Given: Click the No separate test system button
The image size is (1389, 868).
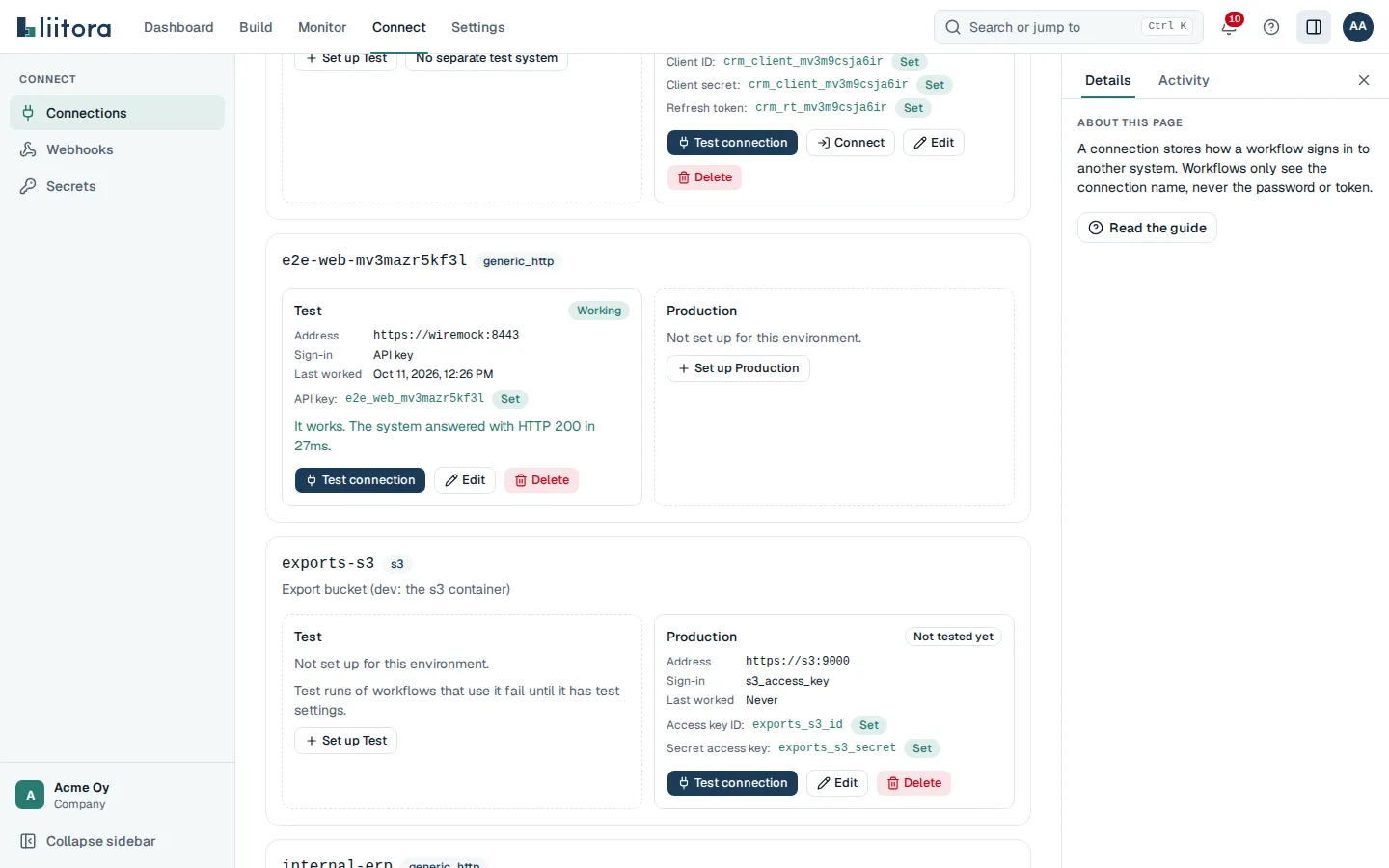Looking at the screenshot, I should point(486,58).
